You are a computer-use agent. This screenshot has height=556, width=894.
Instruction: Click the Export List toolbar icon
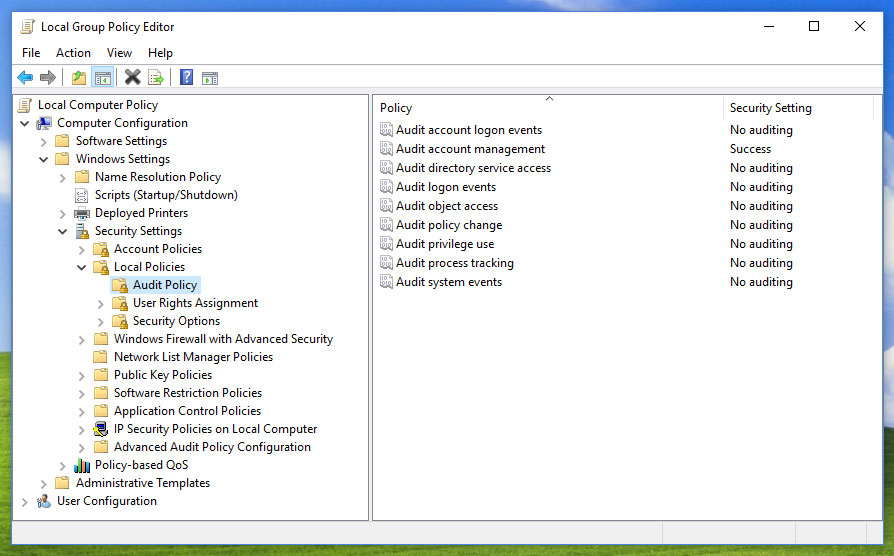[x=156, y=78]
